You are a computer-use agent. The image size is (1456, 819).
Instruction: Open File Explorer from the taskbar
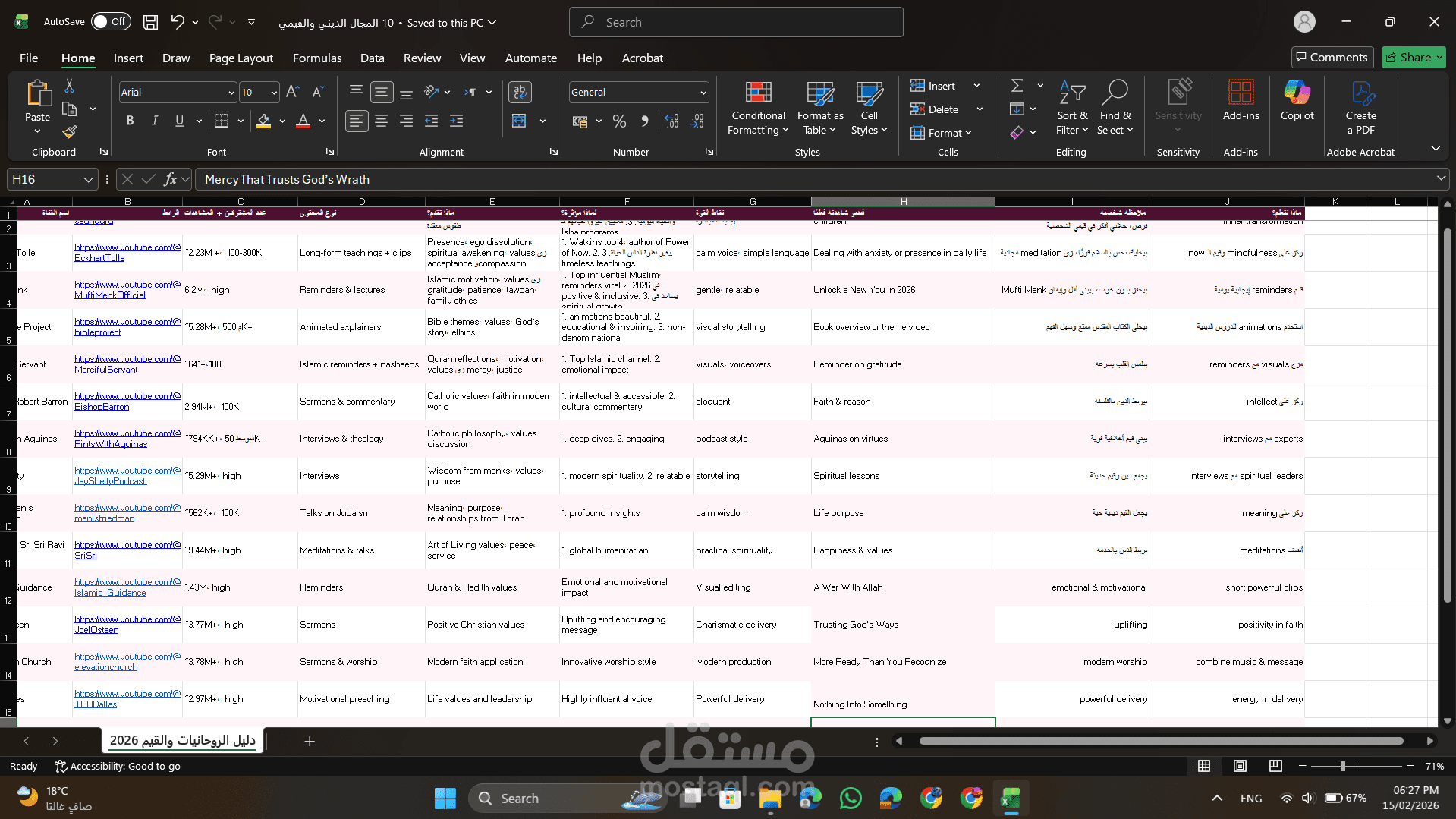coord(770,799)
